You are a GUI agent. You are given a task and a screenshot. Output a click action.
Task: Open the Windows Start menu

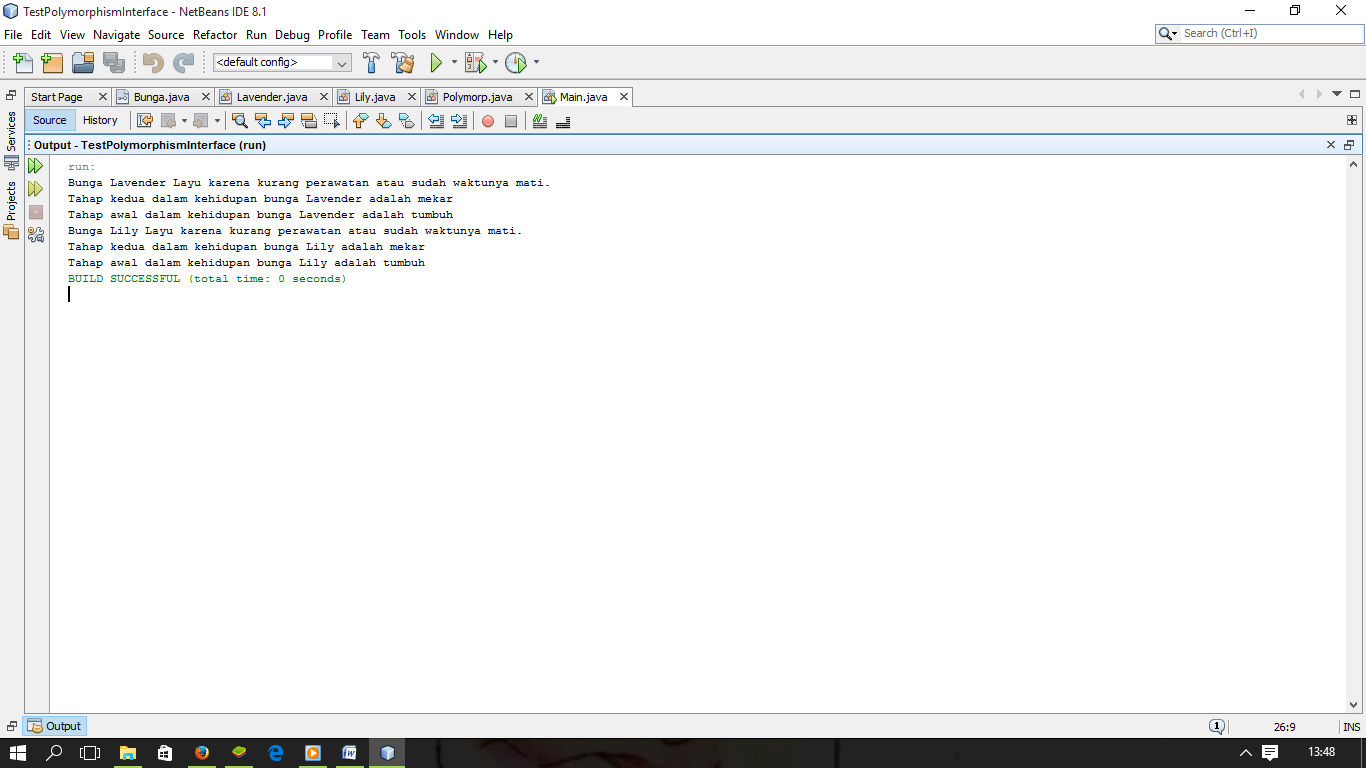tap(17, 753)
